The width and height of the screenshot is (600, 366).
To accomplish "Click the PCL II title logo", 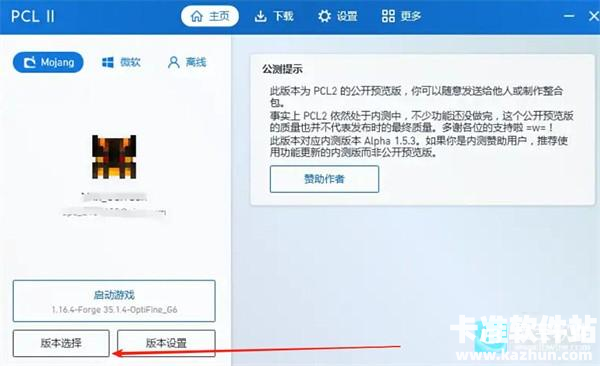I will coord(33,16).
